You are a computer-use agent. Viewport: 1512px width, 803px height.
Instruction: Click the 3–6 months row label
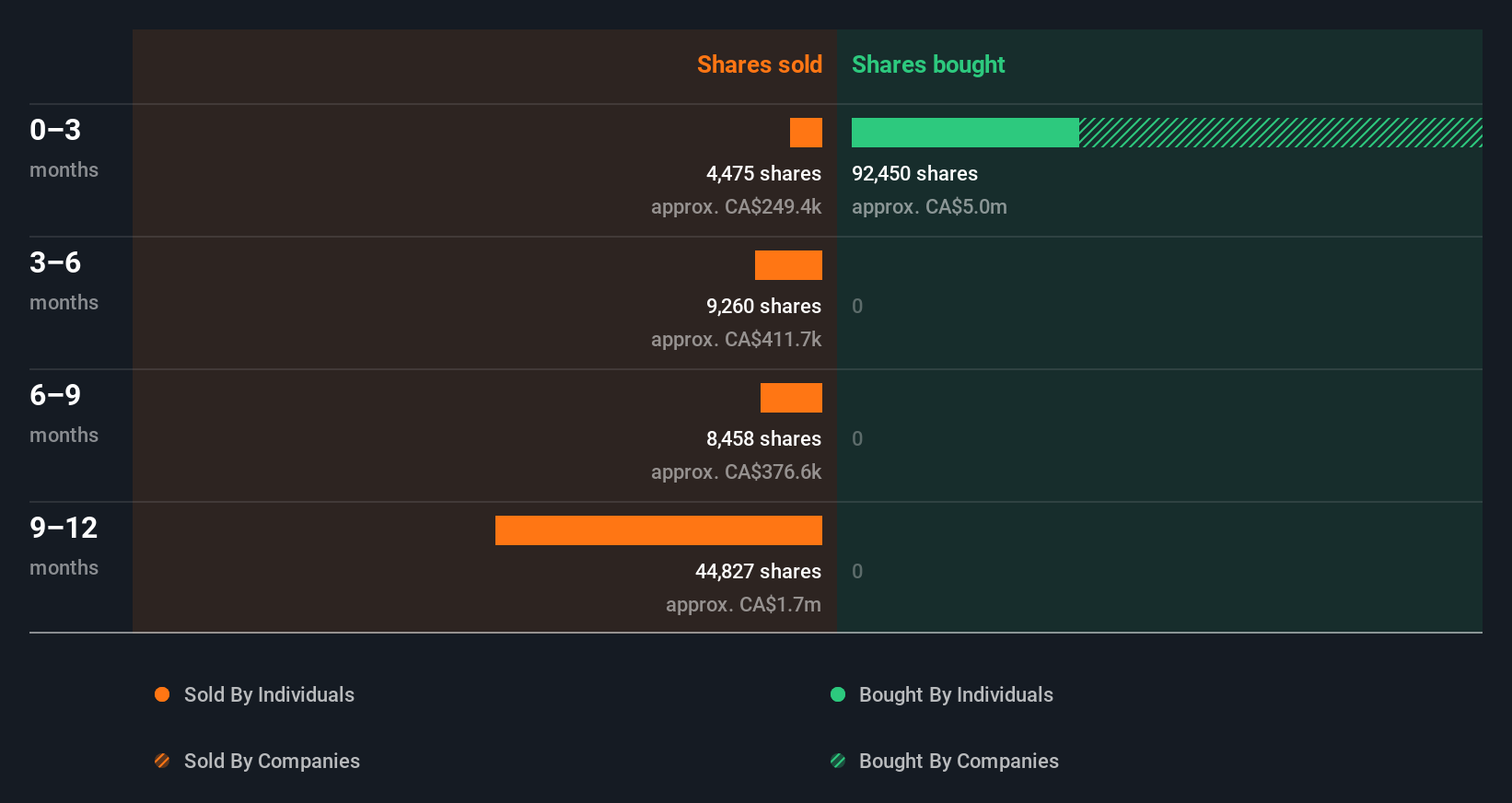[64, 280]
